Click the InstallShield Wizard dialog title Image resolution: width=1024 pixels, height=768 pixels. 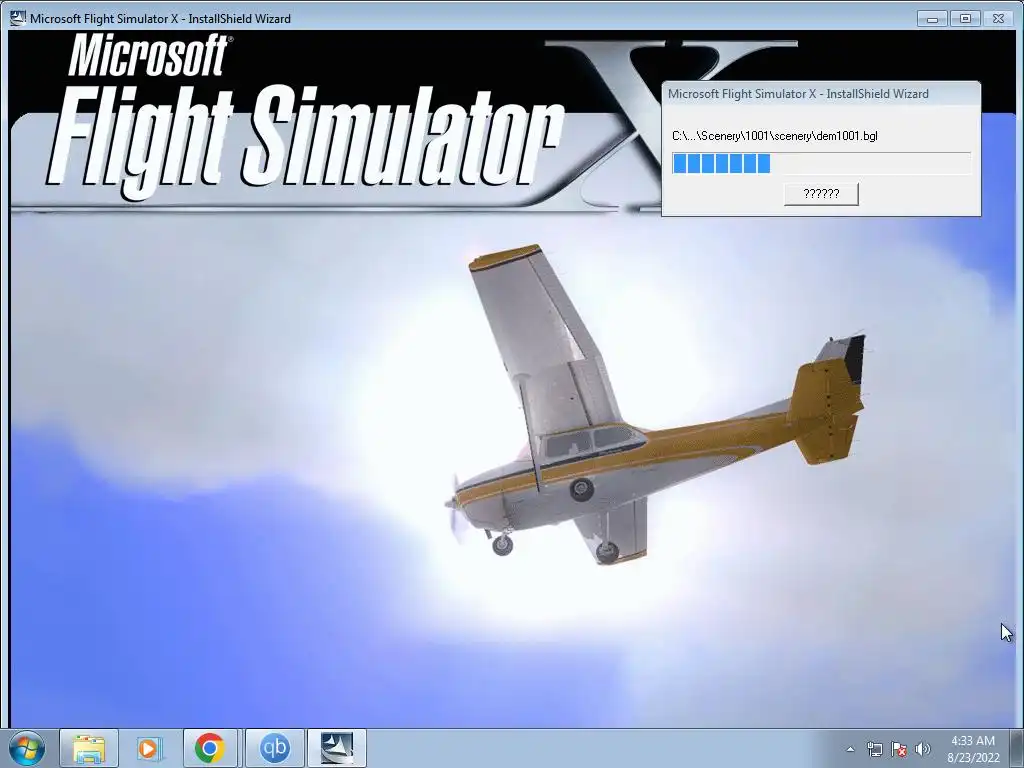coord(798,94)
